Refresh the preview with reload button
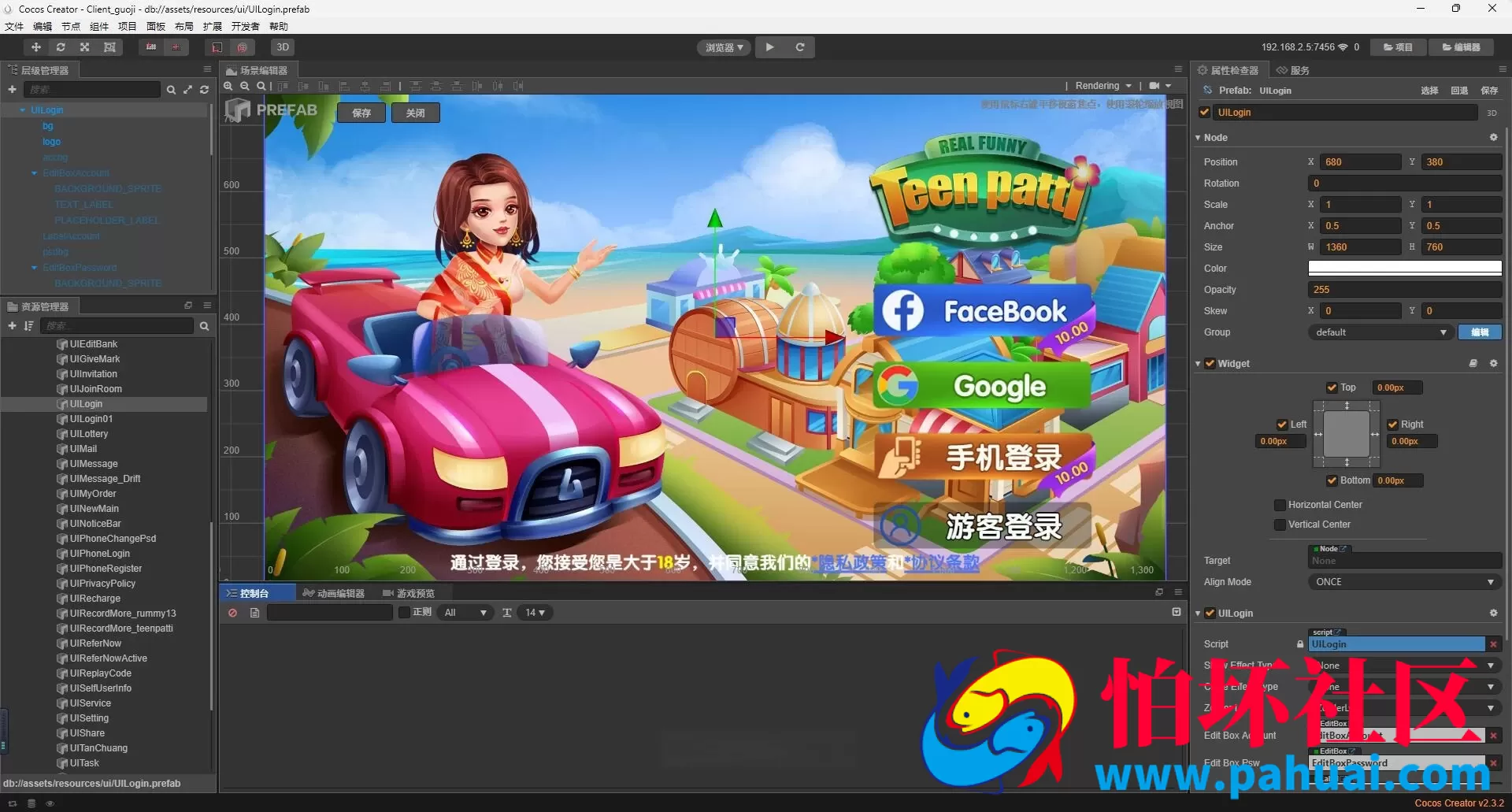 pyautogui.click(x=799, y=47)
